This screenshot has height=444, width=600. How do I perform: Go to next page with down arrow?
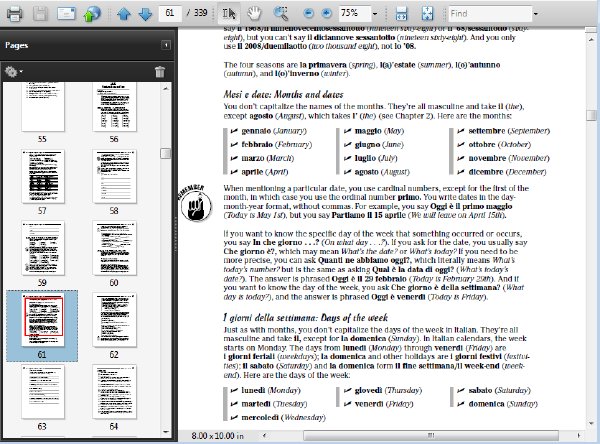pos(145,14)
